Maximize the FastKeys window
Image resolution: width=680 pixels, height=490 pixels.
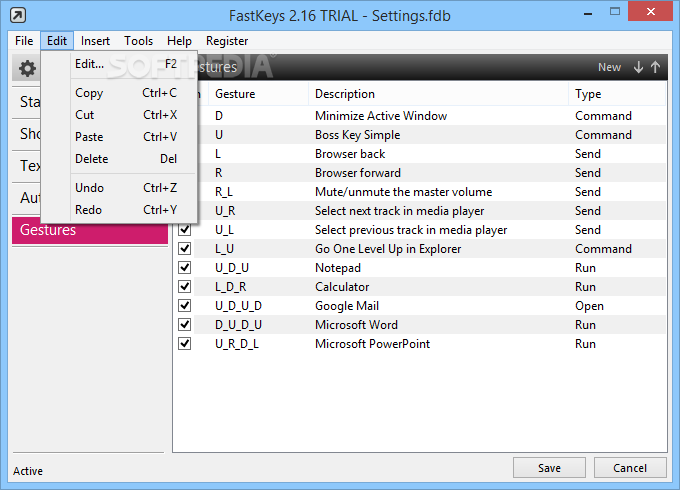coord(615,12)
